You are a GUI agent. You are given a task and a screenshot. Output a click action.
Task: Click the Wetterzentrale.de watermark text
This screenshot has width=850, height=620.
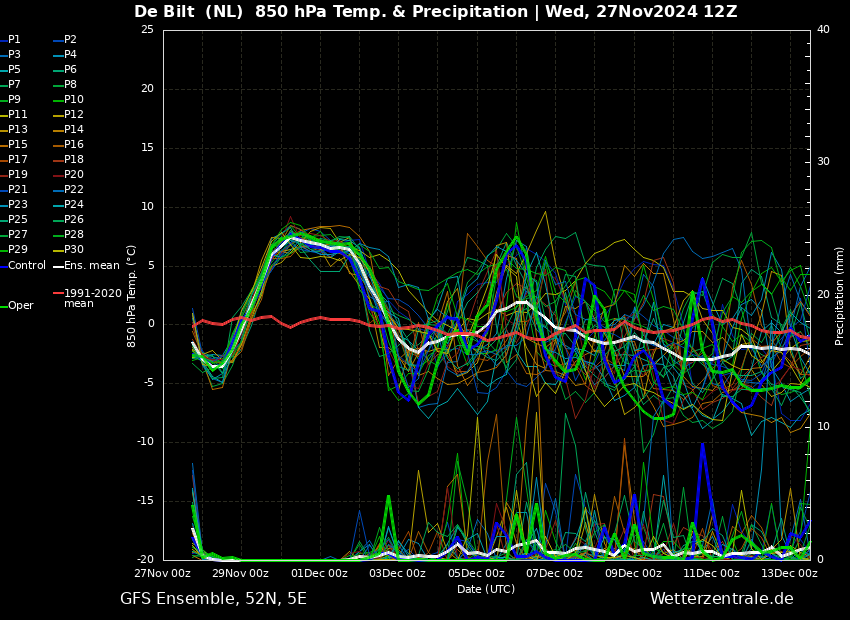722,599
